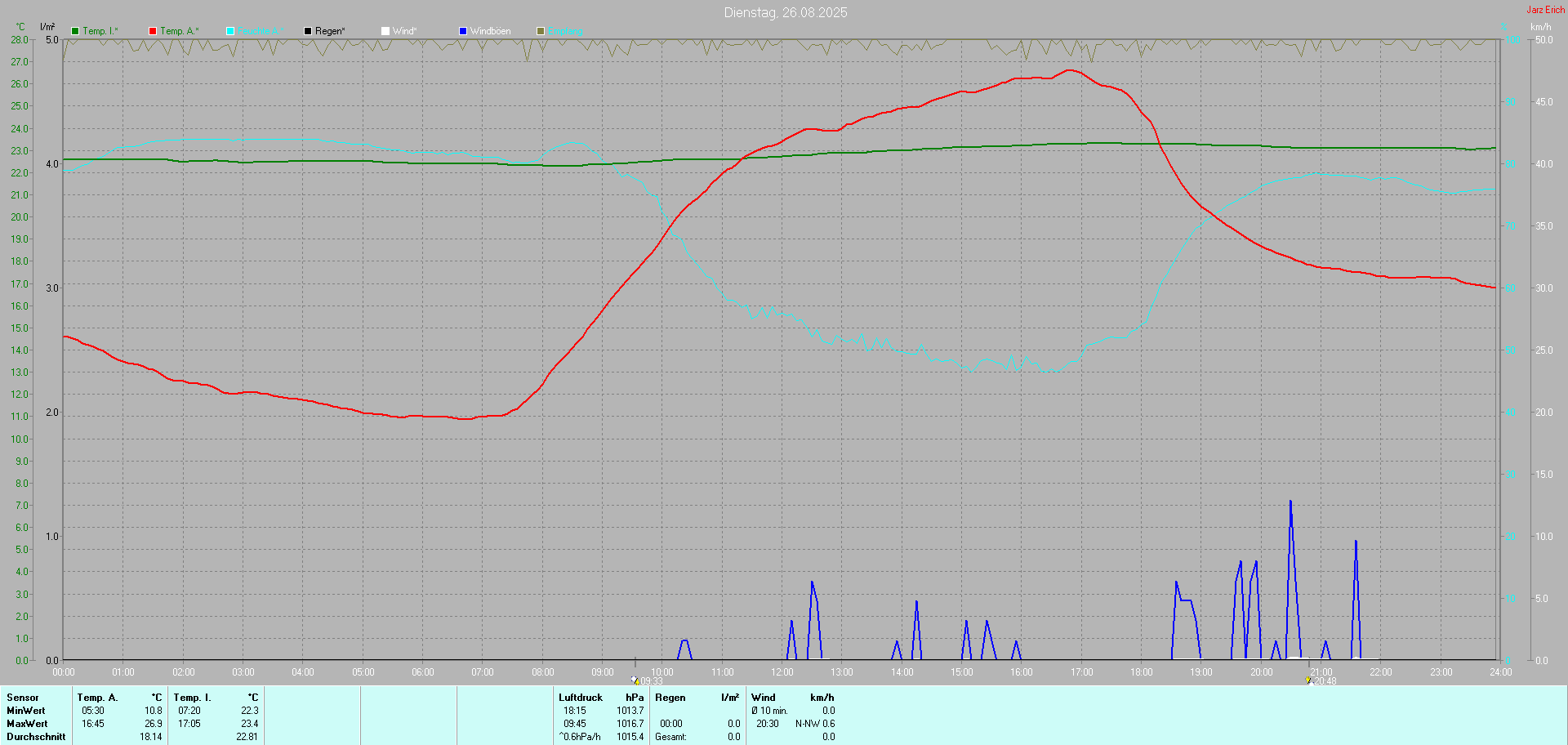Click the olive Empfang legend swatch
The image size is (1568, 745).
point(541,31)
